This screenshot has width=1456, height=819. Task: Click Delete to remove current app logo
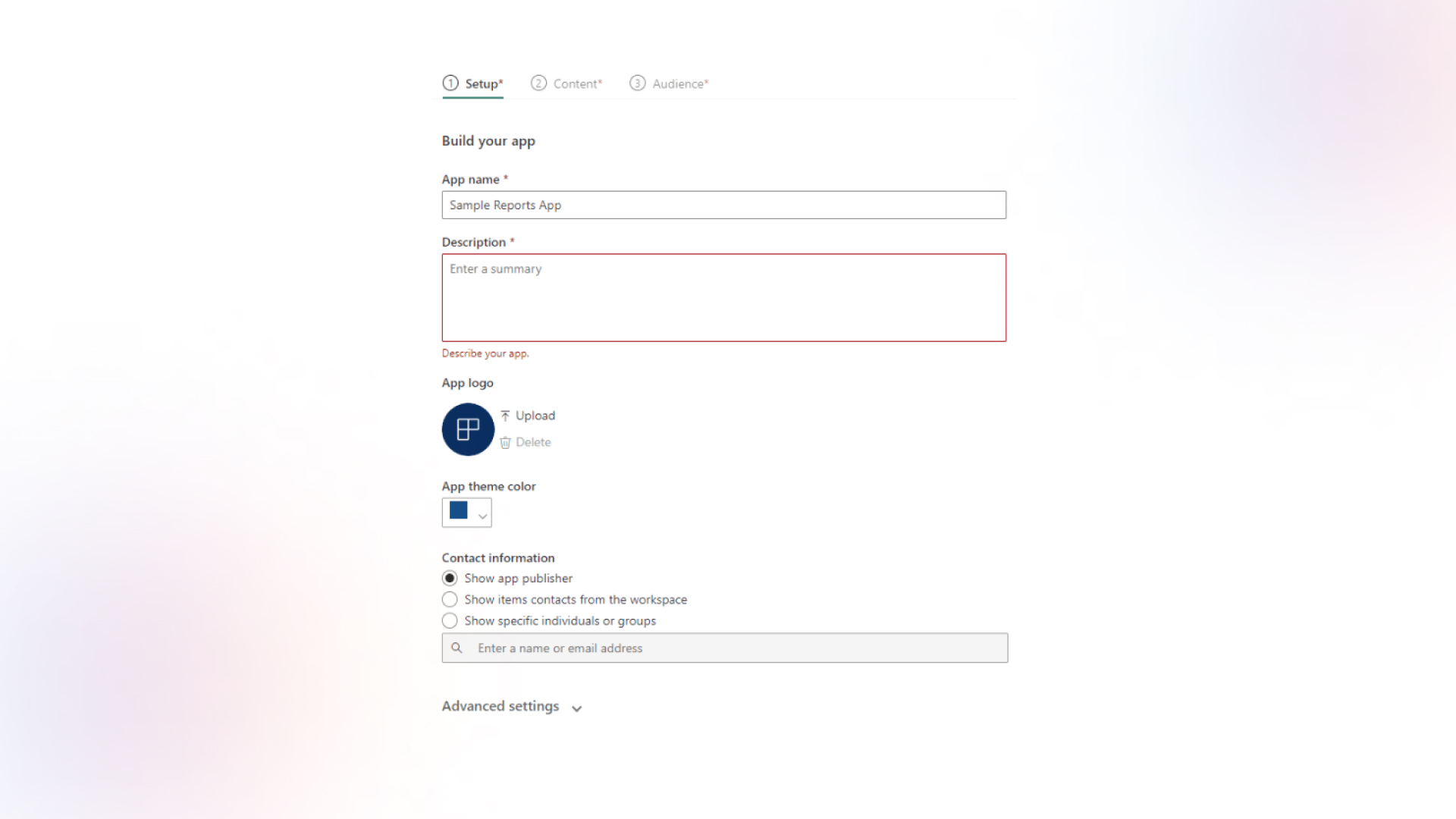pos(524,441)
